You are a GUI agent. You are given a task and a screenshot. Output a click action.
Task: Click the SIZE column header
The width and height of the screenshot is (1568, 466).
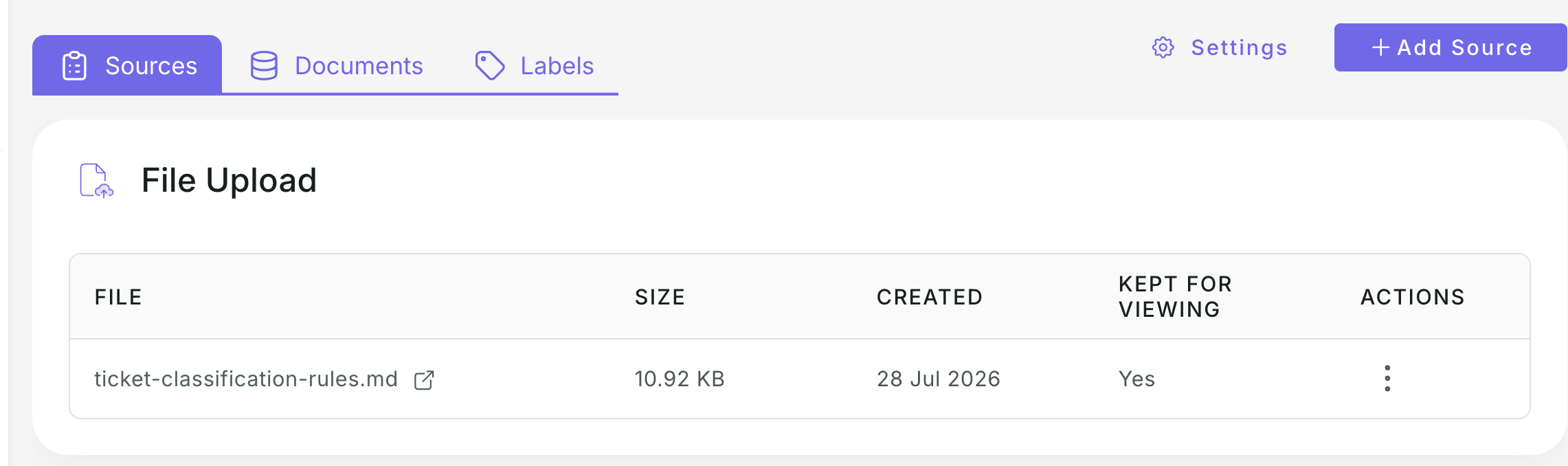tap(660, 297)
